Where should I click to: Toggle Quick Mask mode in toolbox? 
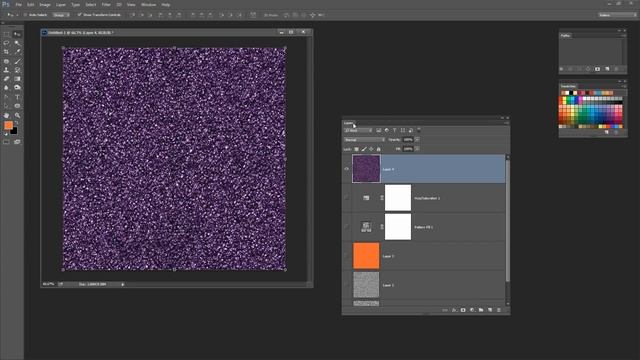click(x=6, y=142)
